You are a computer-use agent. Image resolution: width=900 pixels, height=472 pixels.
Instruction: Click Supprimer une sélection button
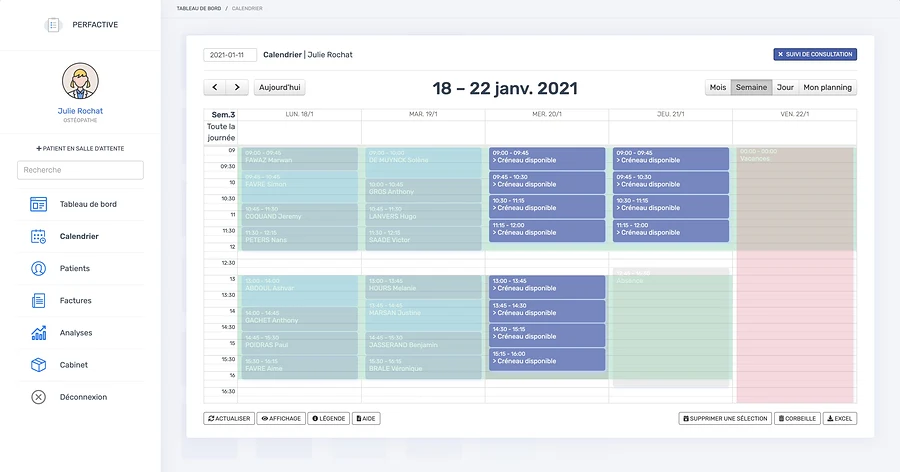tap(725, 419)
